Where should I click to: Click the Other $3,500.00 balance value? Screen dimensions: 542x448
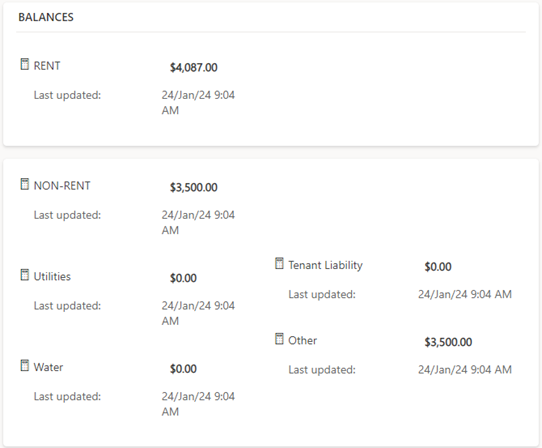point(448,342)
